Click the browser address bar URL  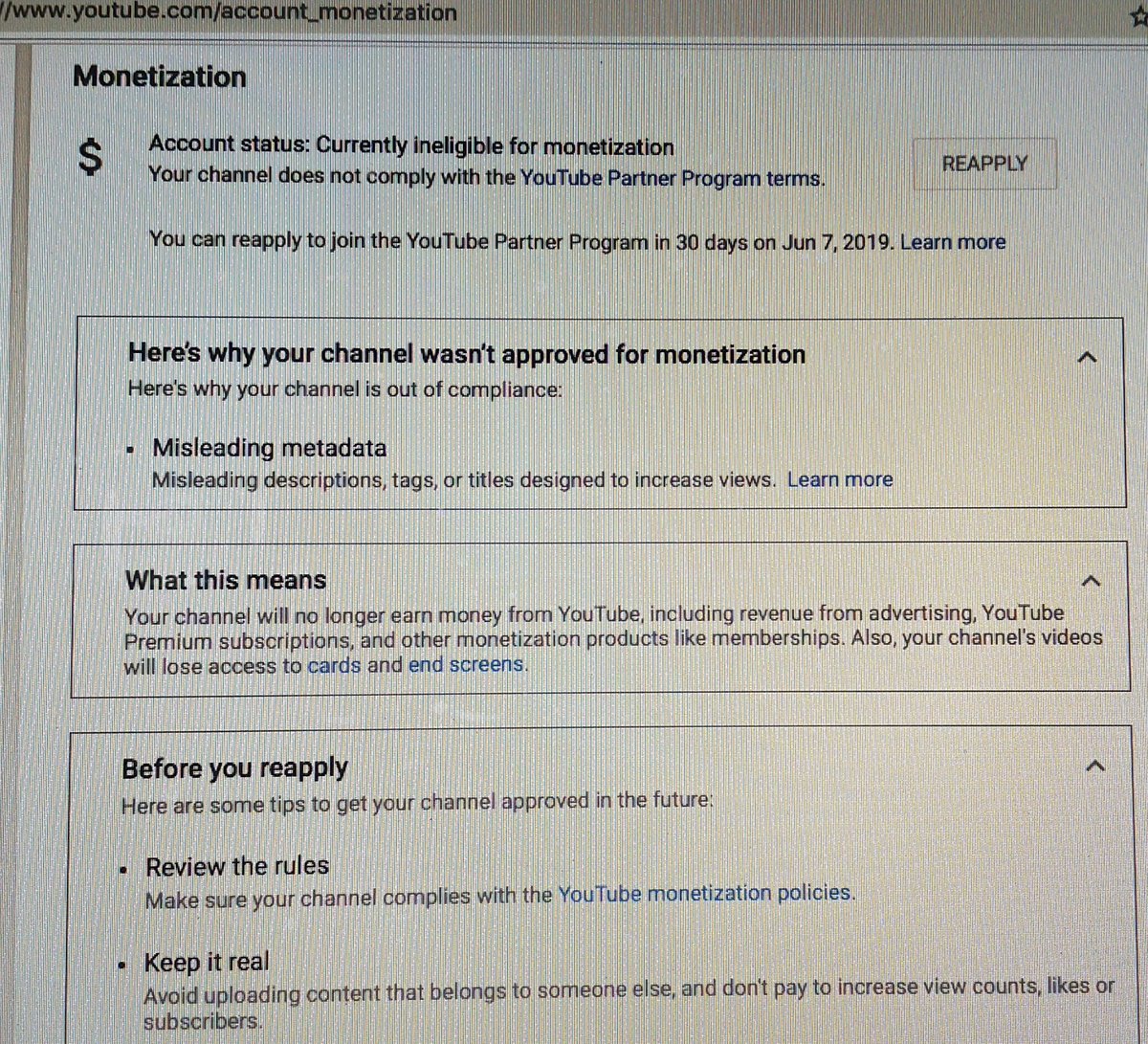(x=230, y=12)
